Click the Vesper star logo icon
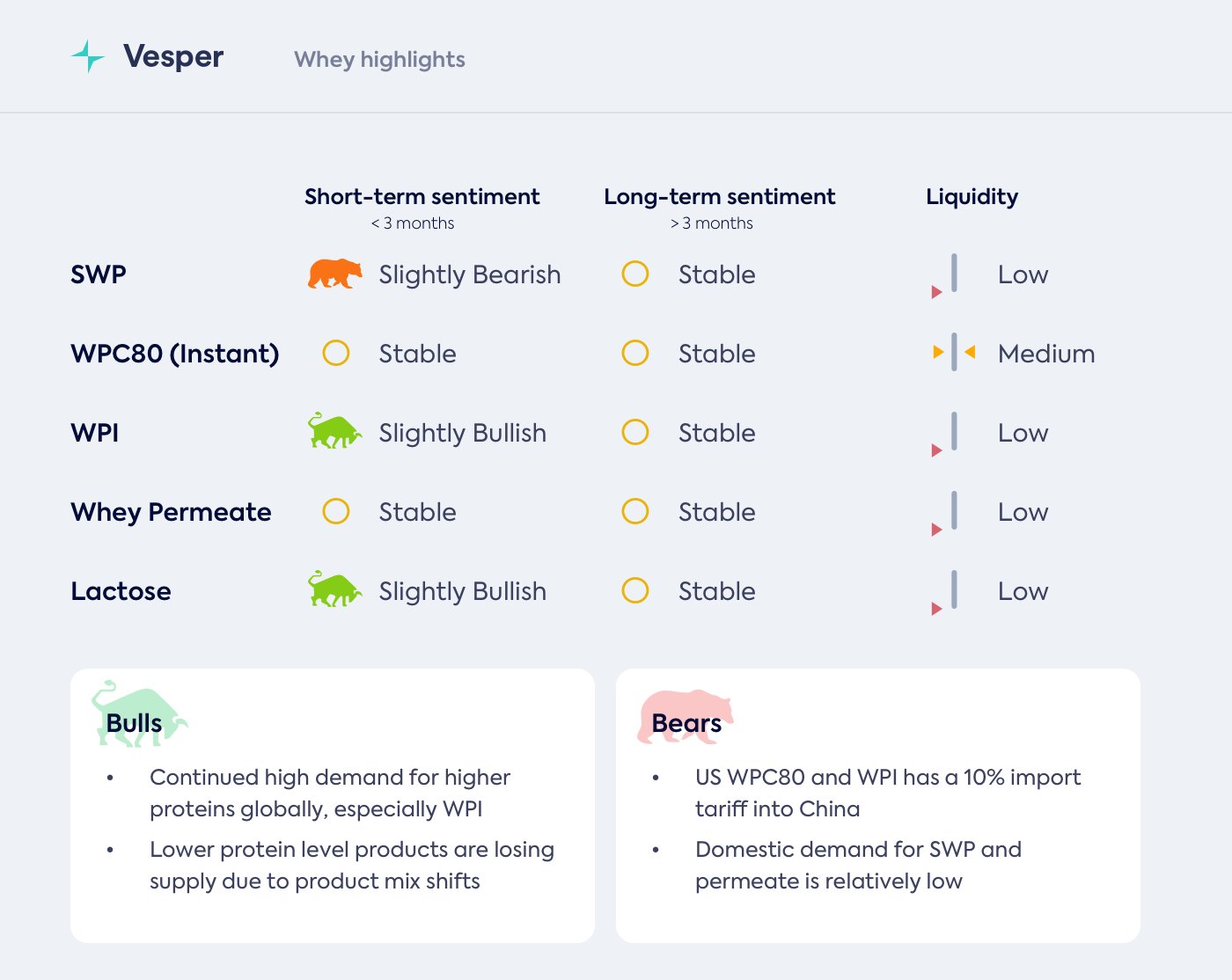Screen dimensions: 1232x980 coord(88,56)
